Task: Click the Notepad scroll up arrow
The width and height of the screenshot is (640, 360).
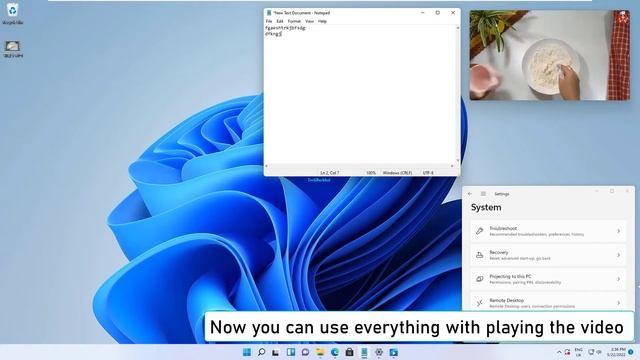Action: (458, 27)
